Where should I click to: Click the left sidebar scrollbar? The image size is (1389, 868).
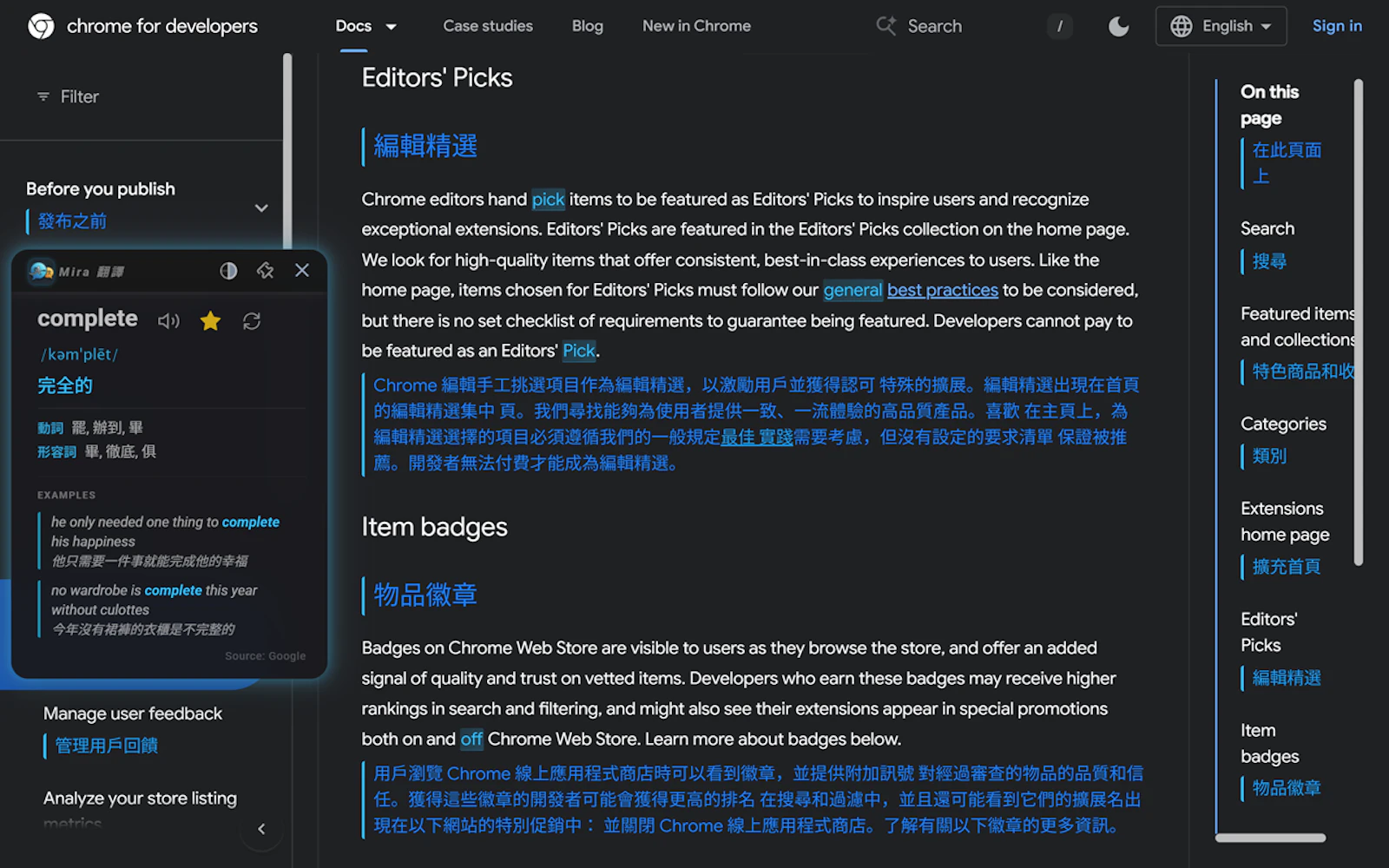coord(286,152)
